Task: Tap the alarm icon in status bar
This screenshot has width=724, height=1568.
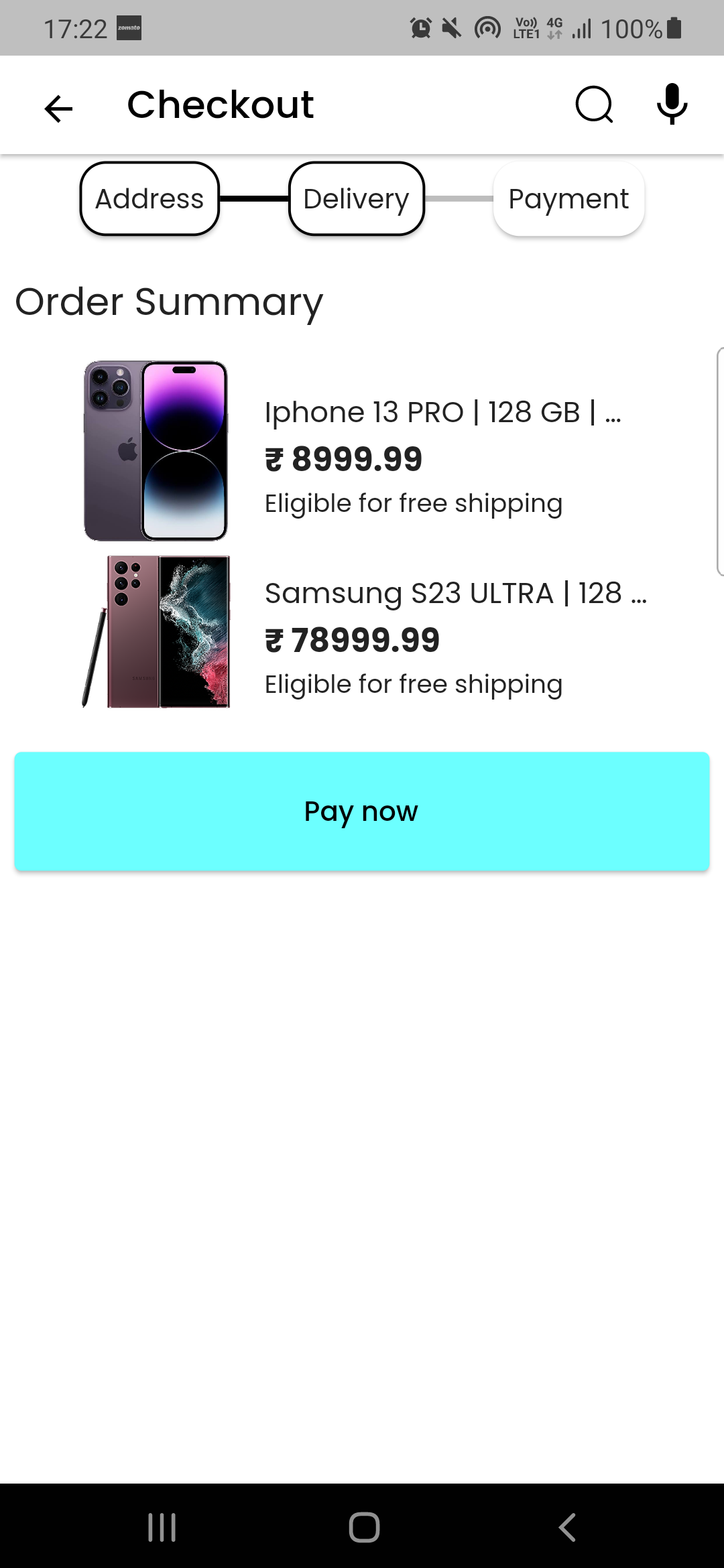Action: click(421, 28)
